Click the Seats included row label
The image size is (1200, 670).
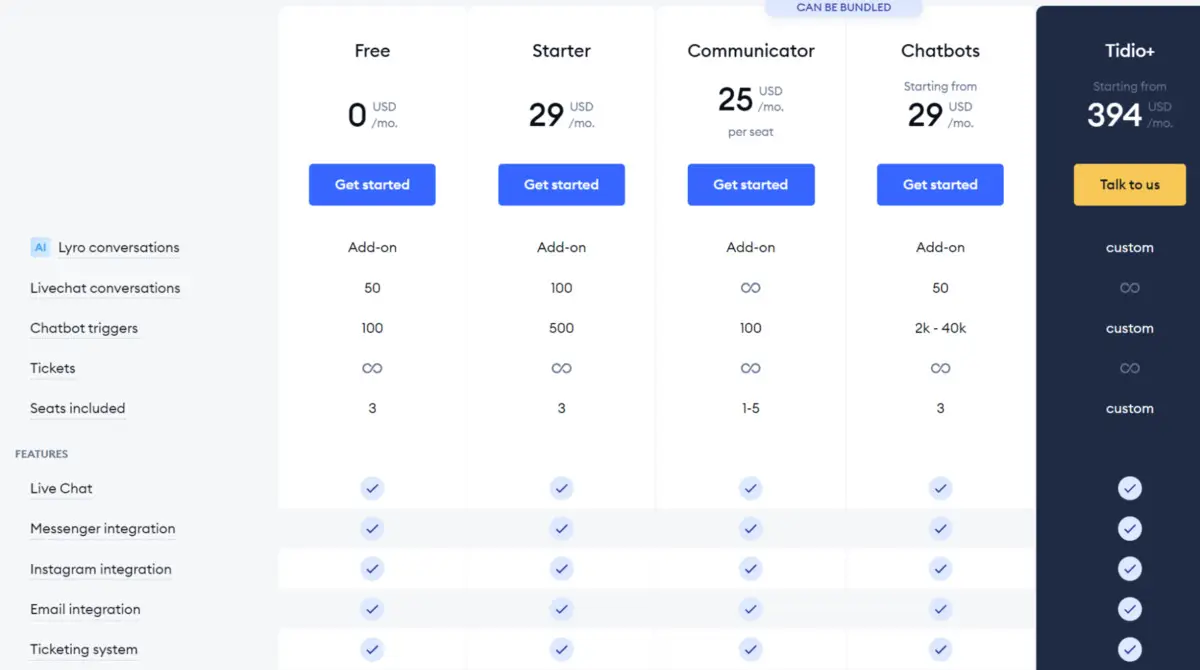click(x=78, y=408)
